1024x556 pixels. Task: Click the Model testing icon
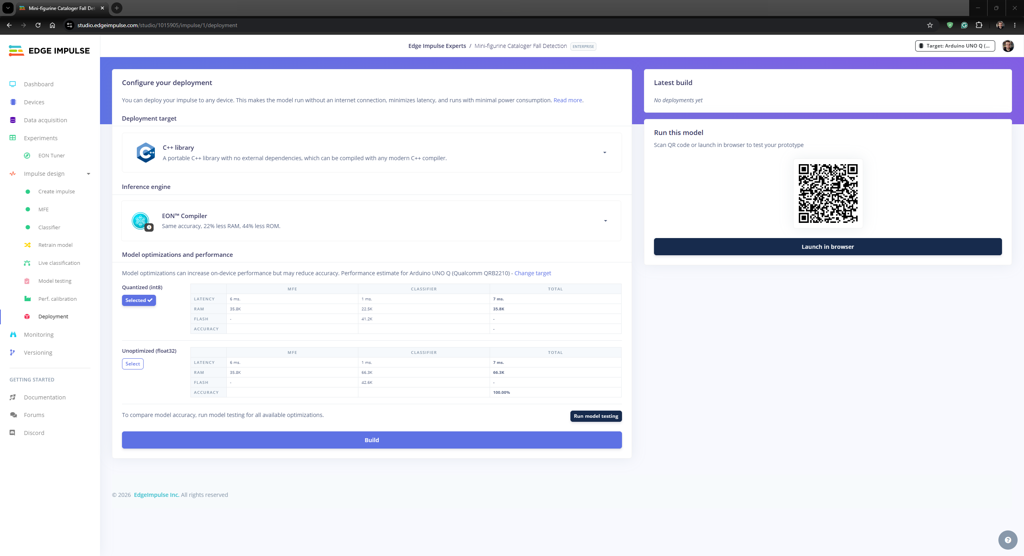[x=27, y=281]
